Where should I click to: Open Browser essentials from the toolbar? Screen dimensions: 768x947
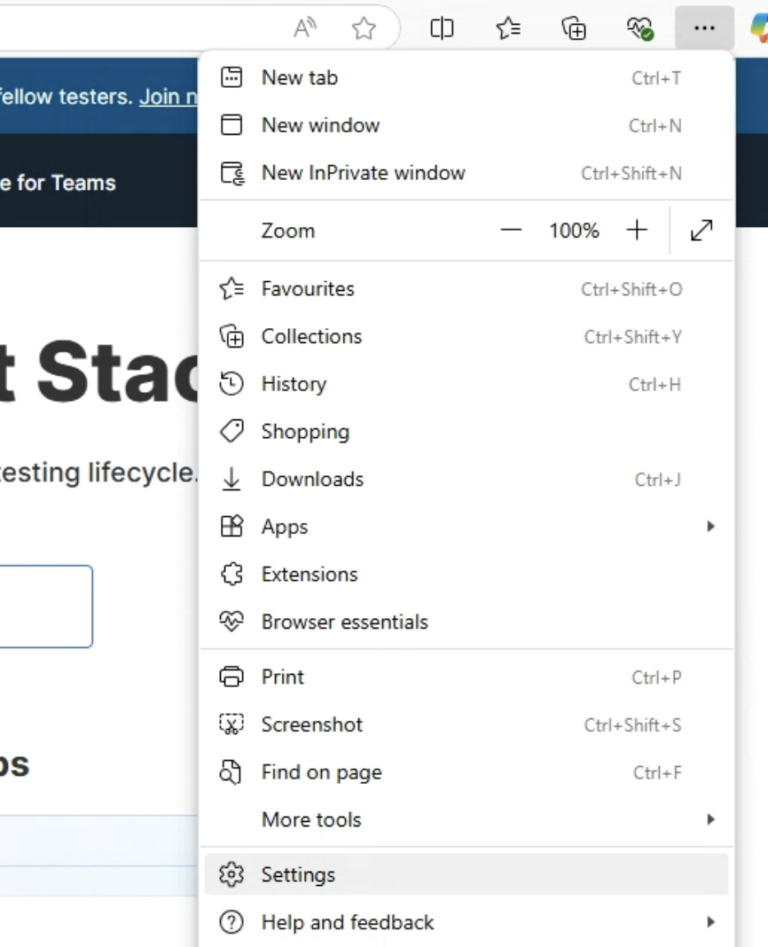(640, 28)
